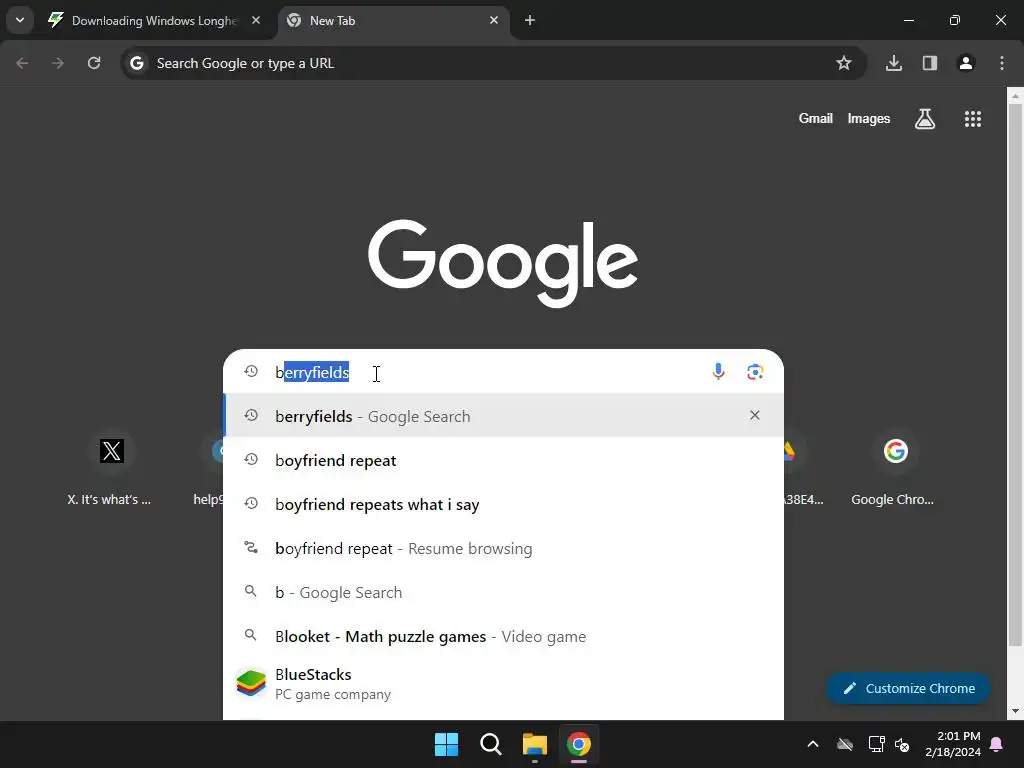The image size is (1024, 768).
Task: Open the Windows Start menu
Action: [447, 744]
